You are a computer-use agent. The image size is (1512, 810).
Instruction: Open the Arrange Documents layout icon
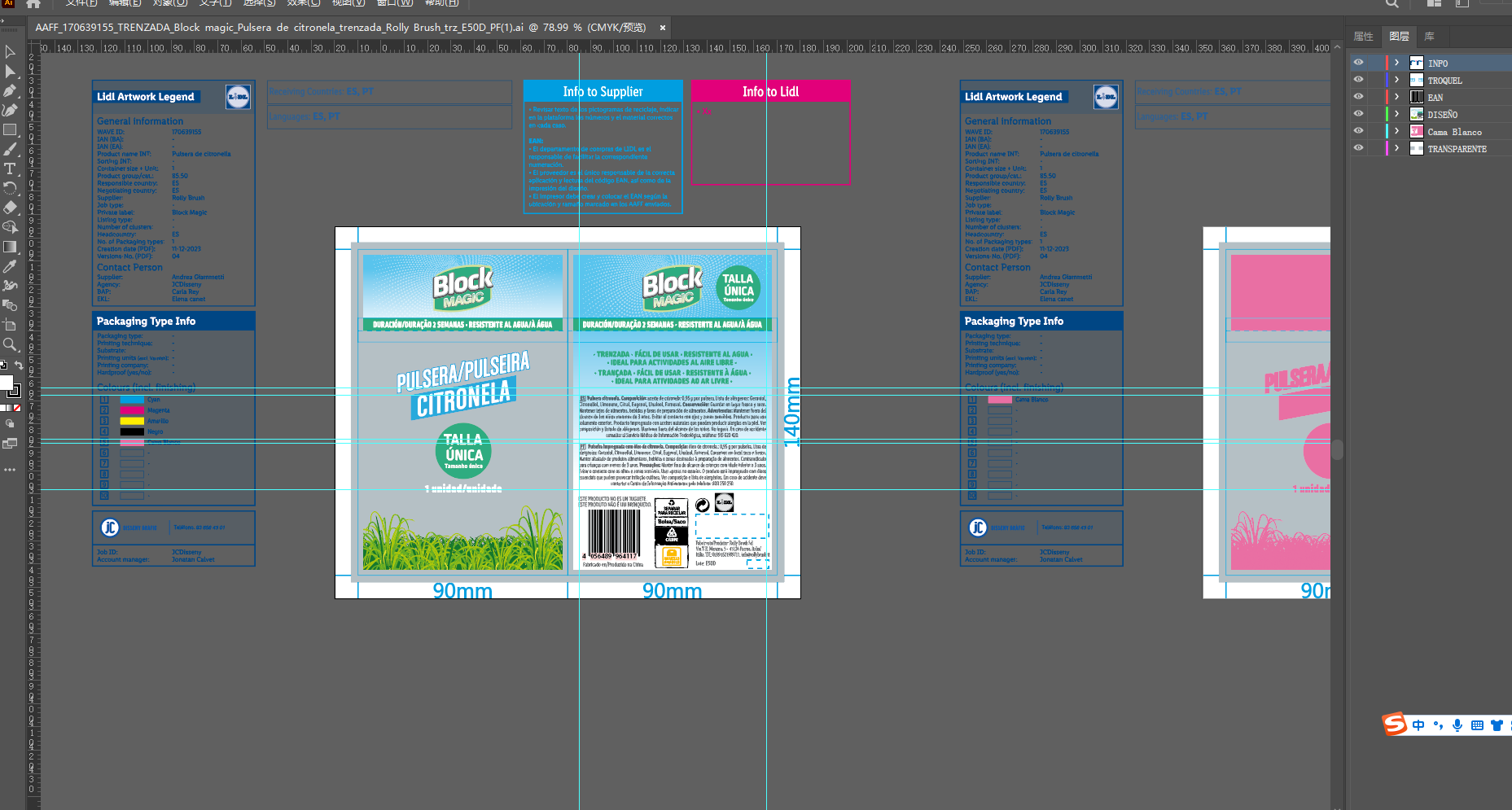[1434, 4]
